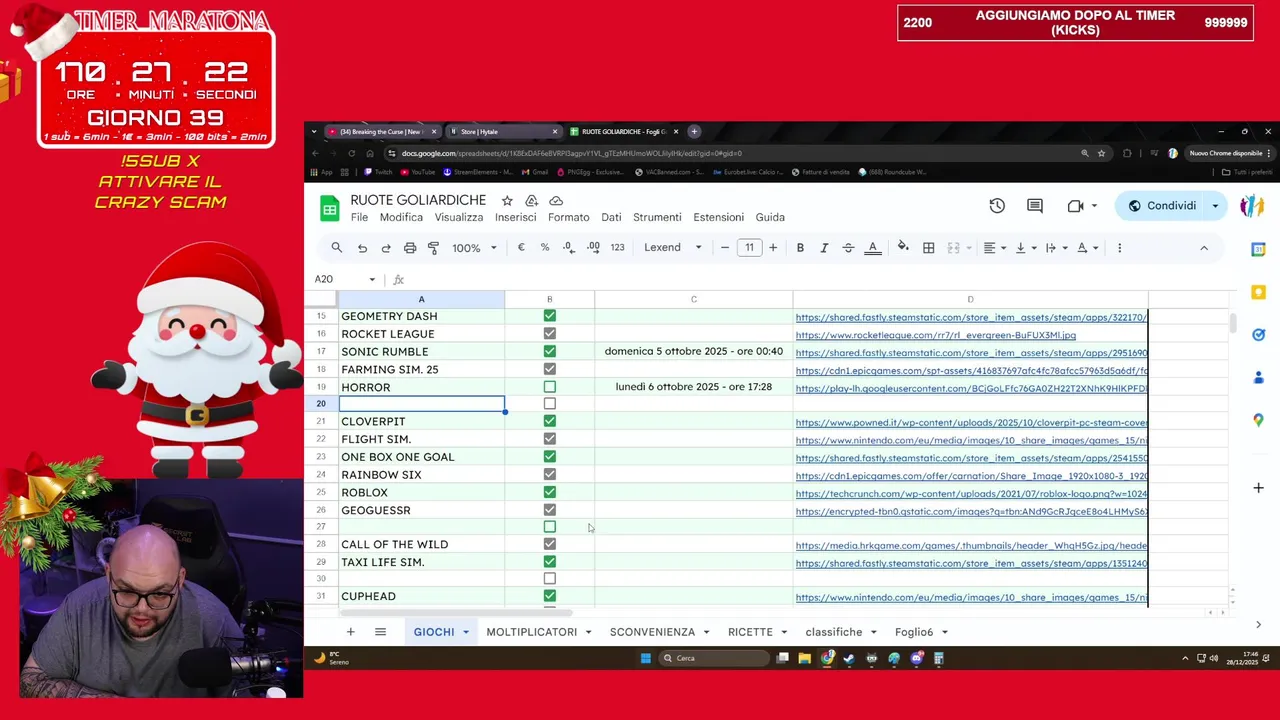Toggle the CLOVERPIT checkbox
Viewport: 1280px width, 720px height.
pos(549,421)
